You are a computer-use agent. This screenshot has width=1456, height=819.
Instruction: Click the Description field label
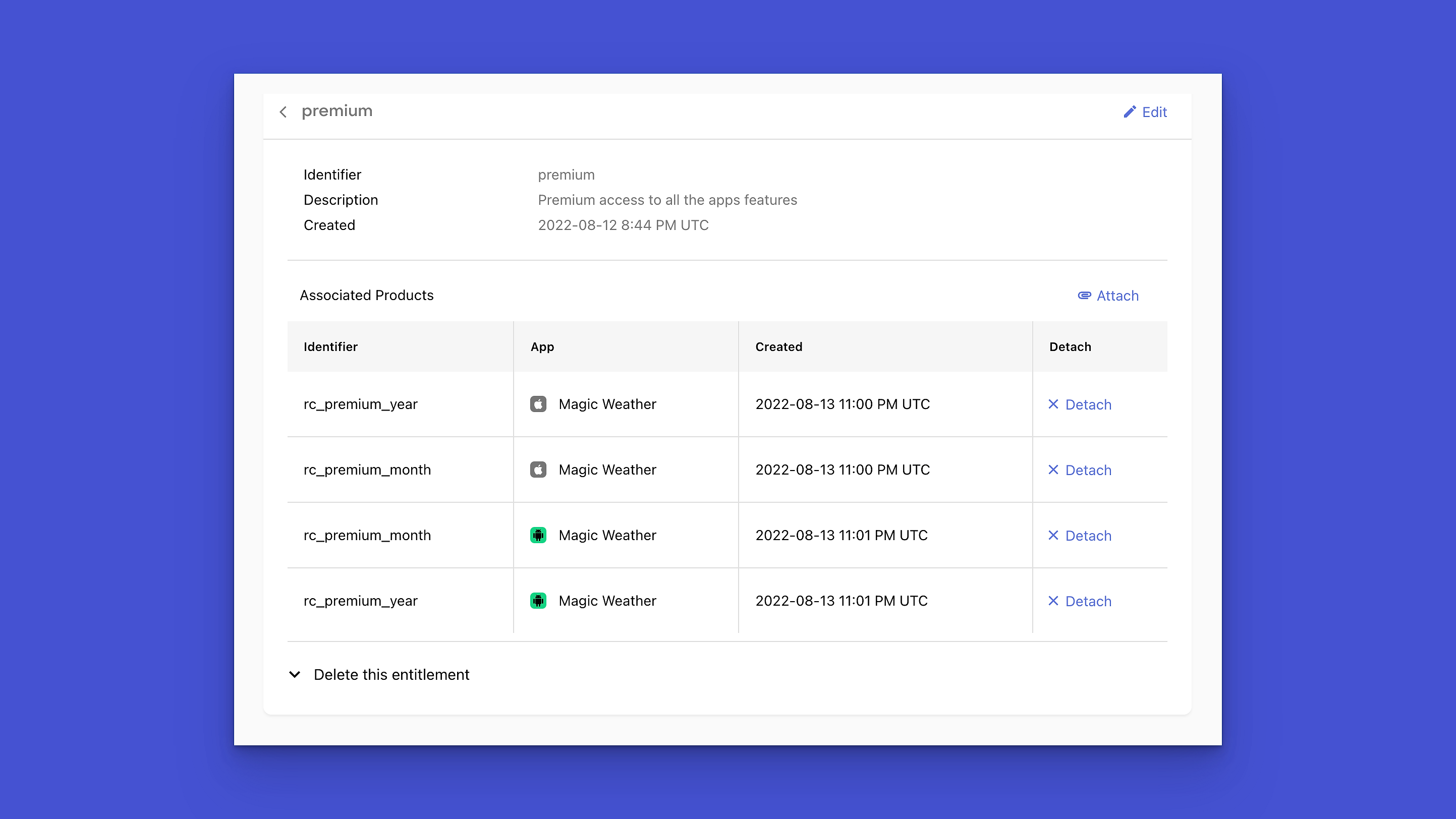point(340,200)
